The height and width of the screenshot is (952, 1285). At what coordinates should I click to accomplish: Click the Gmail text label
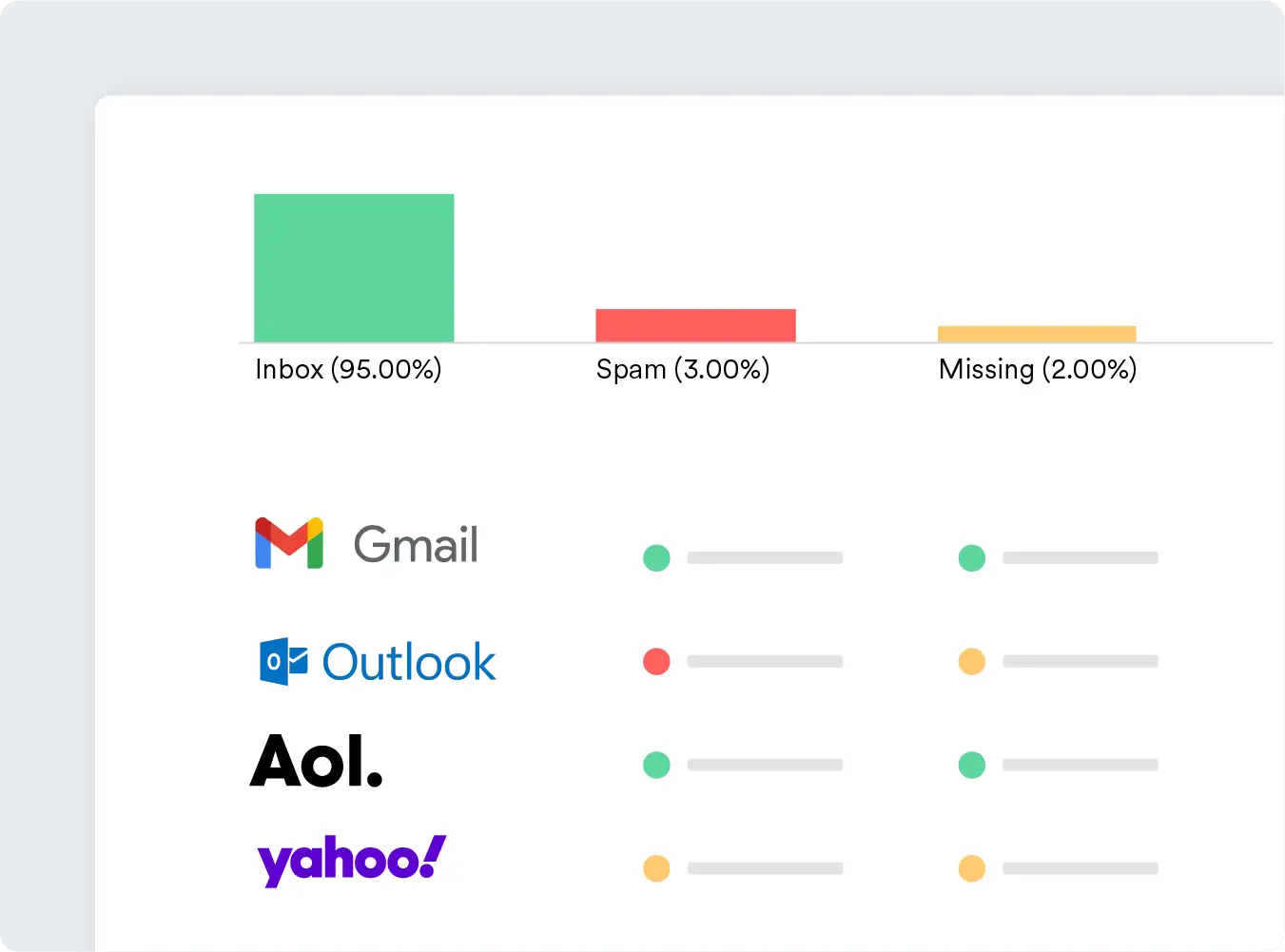[416, 545]
